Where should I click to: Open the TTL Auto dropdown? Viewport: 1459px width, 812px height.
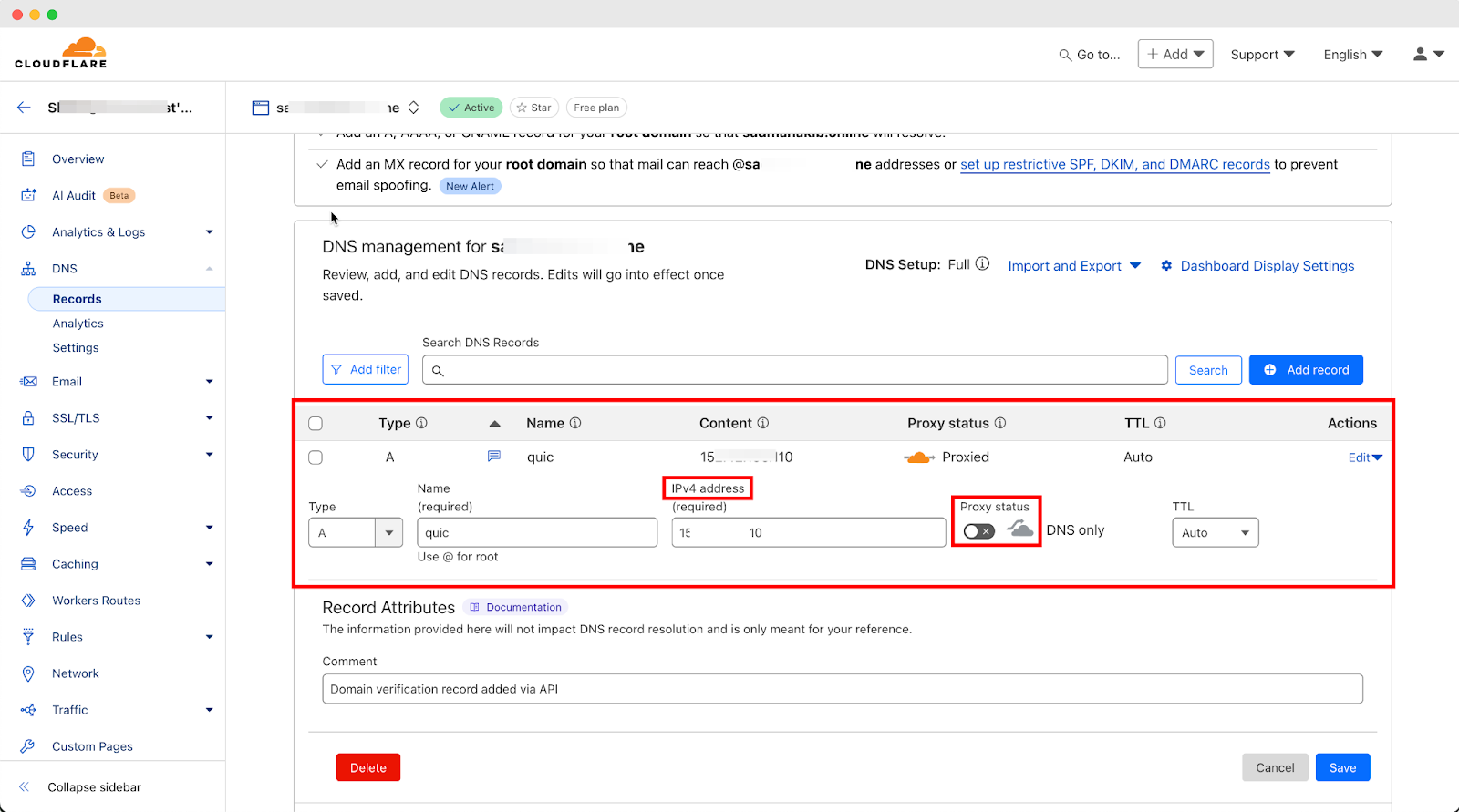[x=1215, y=532]
